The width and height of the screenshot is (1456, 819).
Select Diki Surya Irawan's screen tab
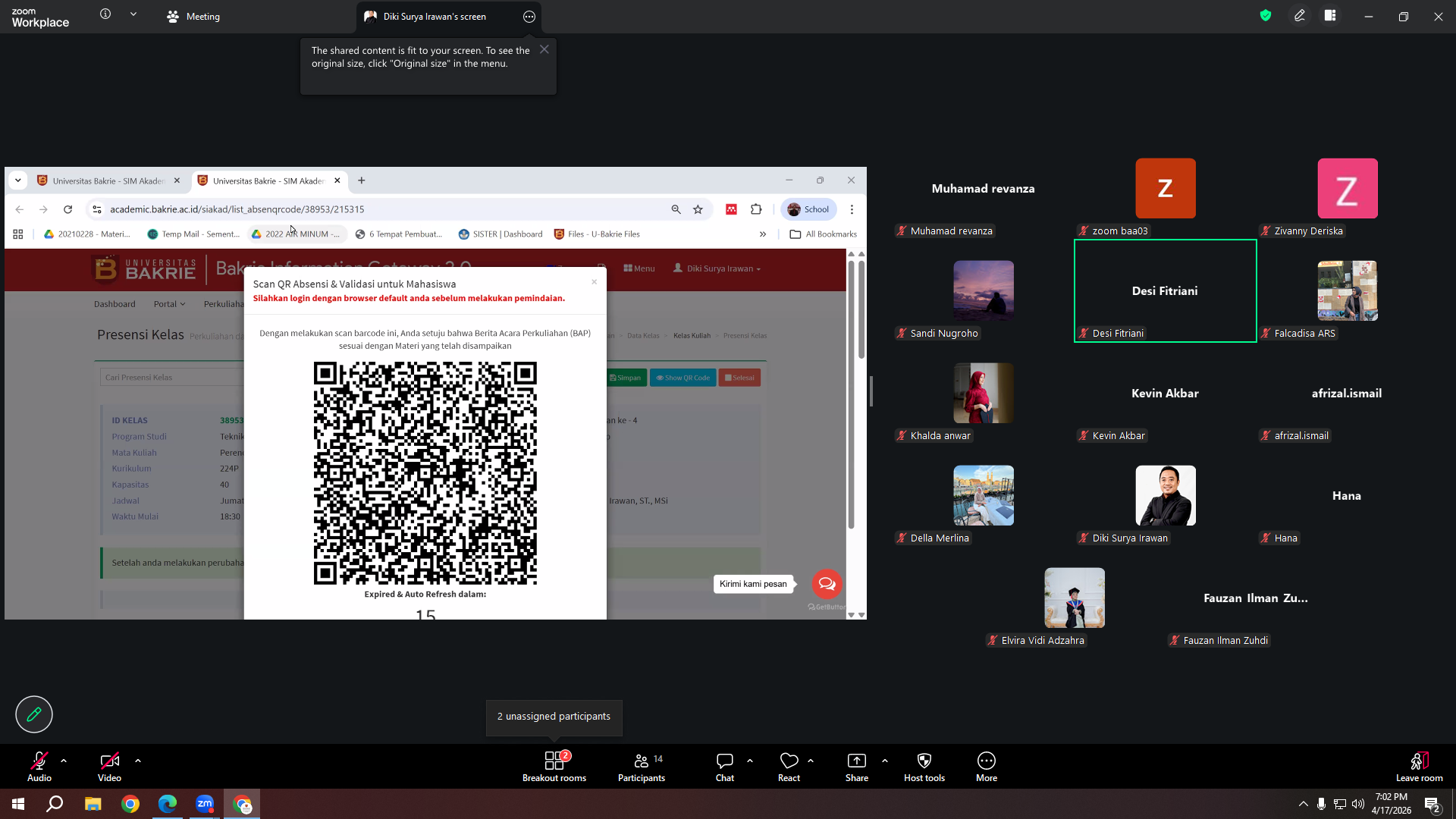tap(435, 17)
